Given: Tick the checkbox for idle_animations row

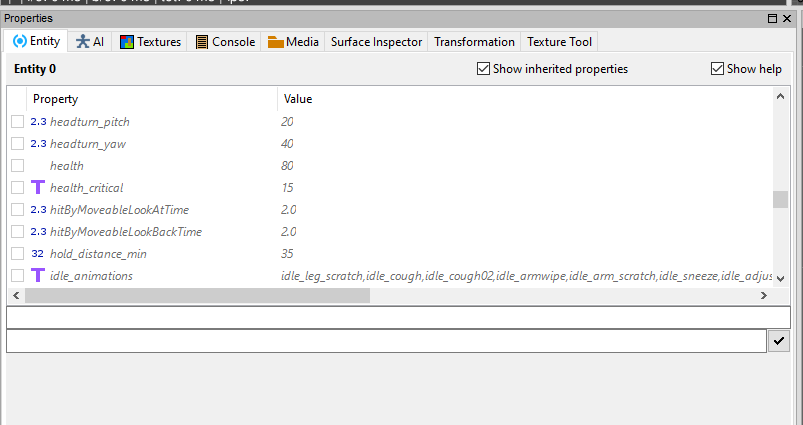Looking at the screenshot, I should tap(17, 276).
